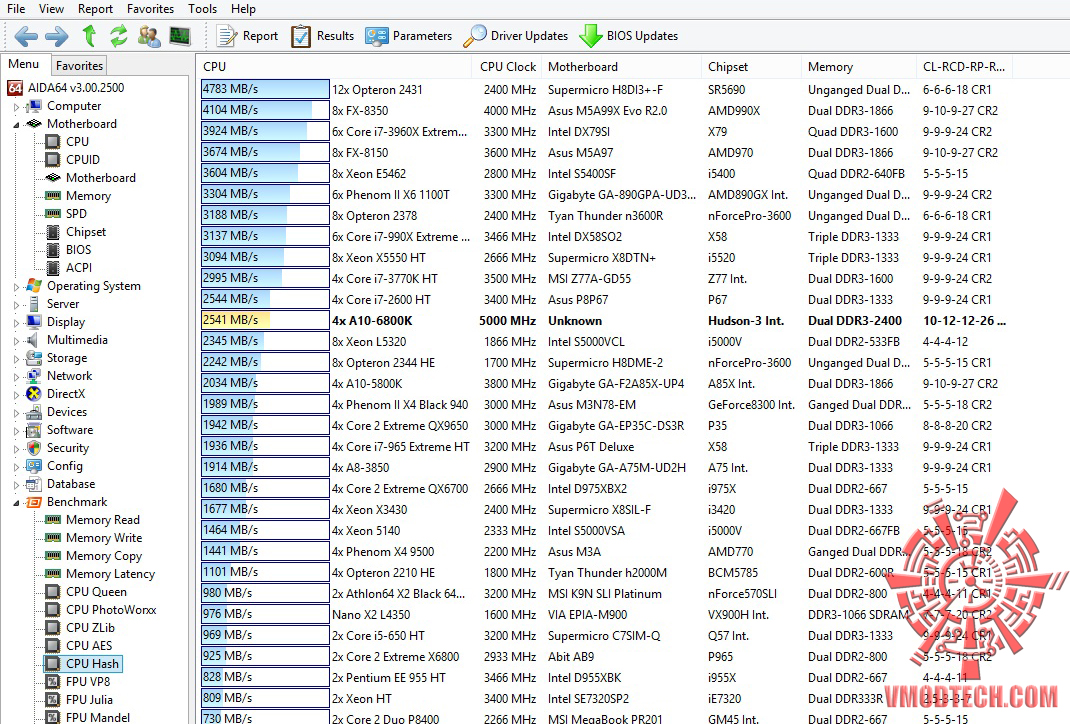Select the Memory tree item

pyautogui.click(x=78, y=196)
